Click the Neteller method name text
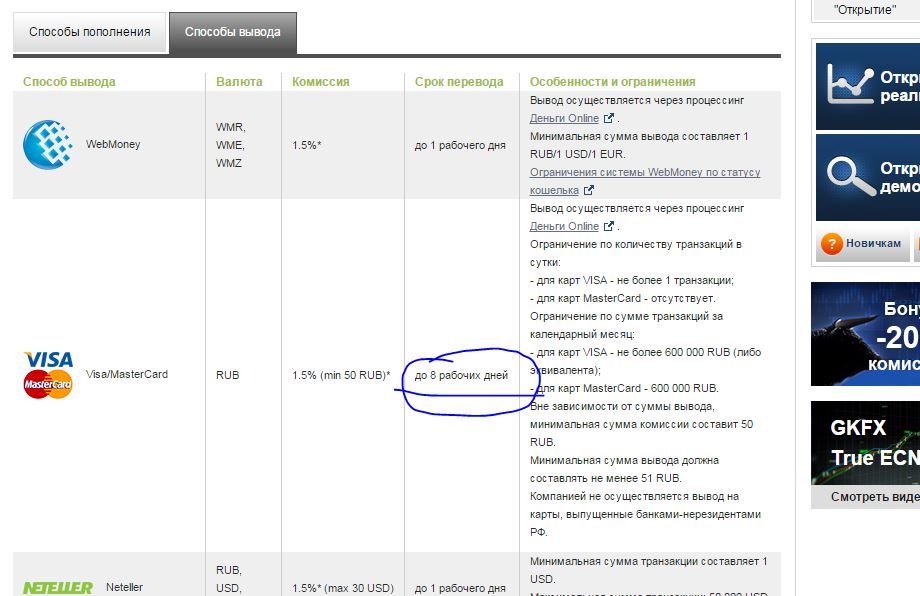The width and height of the screenshot is (920, 596). 124,587
